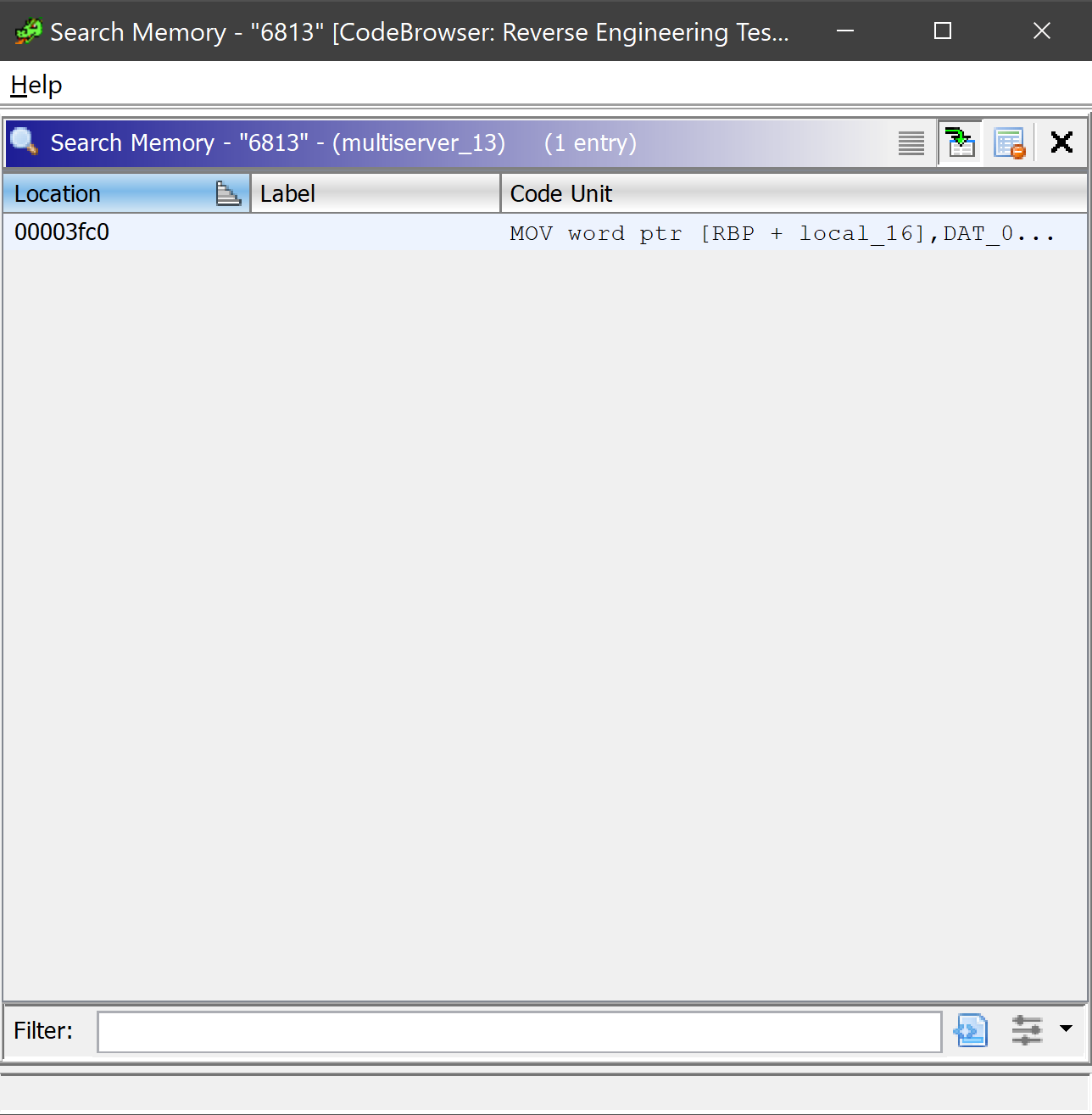Open filter options using the blue document icon

(x=971, y=1031)
